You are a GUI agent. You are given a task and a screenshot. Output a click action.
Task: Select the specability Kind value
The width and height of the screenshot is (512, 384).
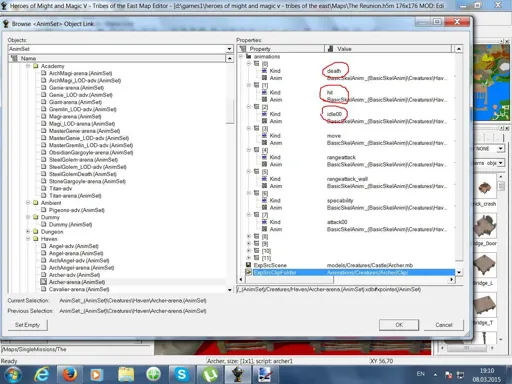click(340, 201)
